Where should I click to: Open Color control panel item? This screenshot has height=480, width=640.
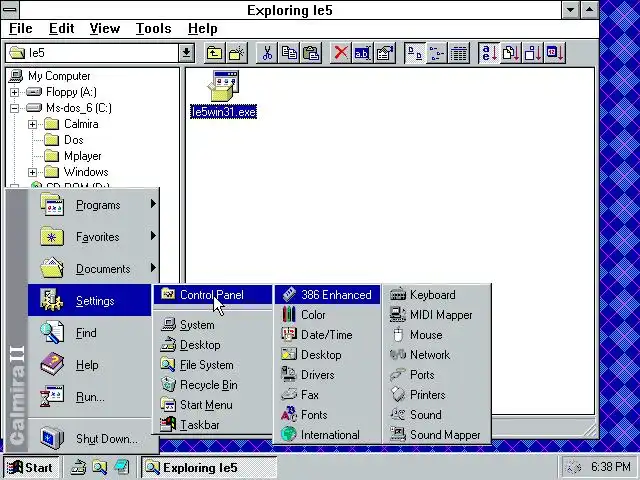(327, 315)
